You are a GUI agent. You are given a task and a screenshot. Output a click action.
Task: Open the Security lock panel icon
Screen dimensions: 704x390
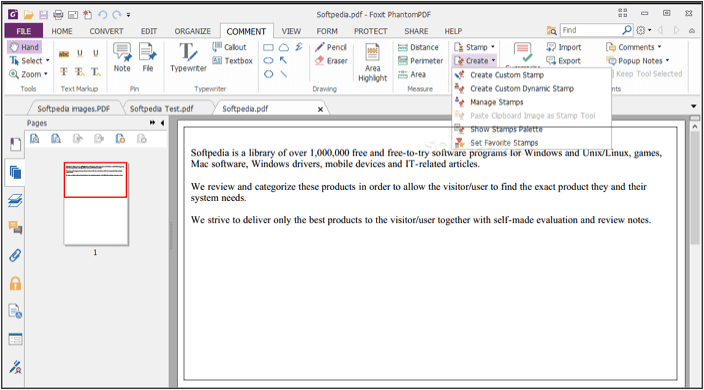pos(15,283)
